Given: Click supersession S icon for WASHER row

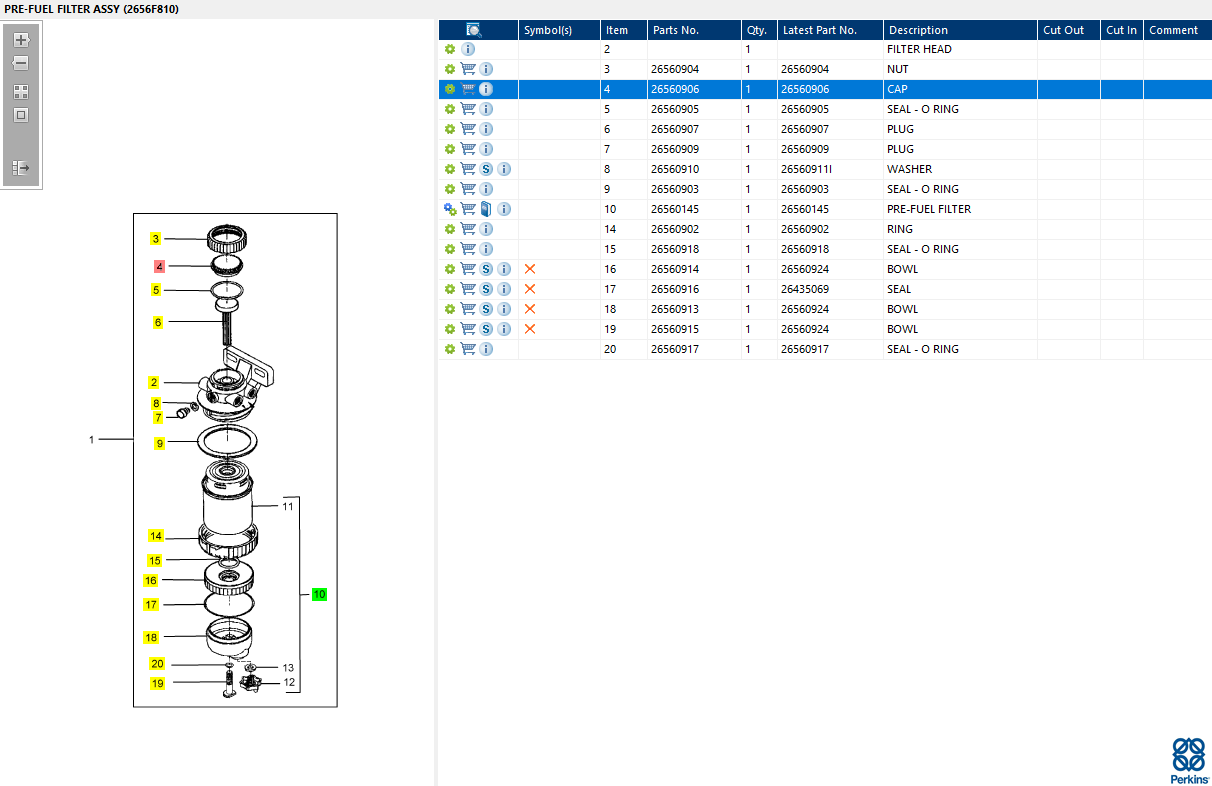Looking at the screenshot, I should click(486, 169).
